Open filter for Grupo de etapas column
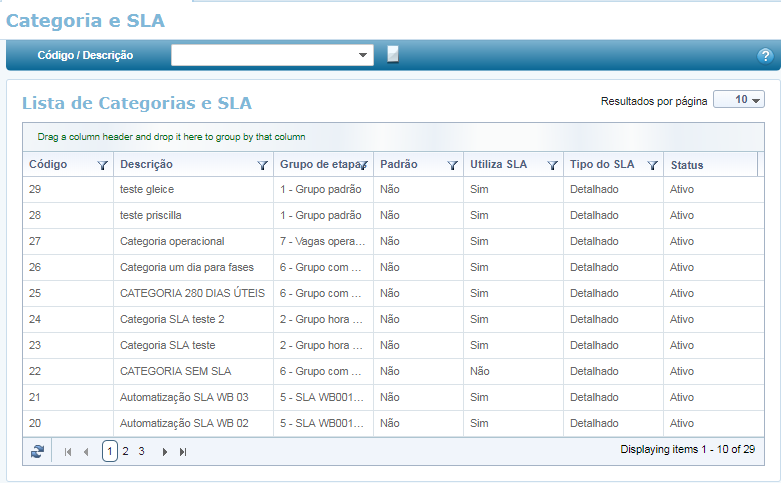 tap(363, 165)
